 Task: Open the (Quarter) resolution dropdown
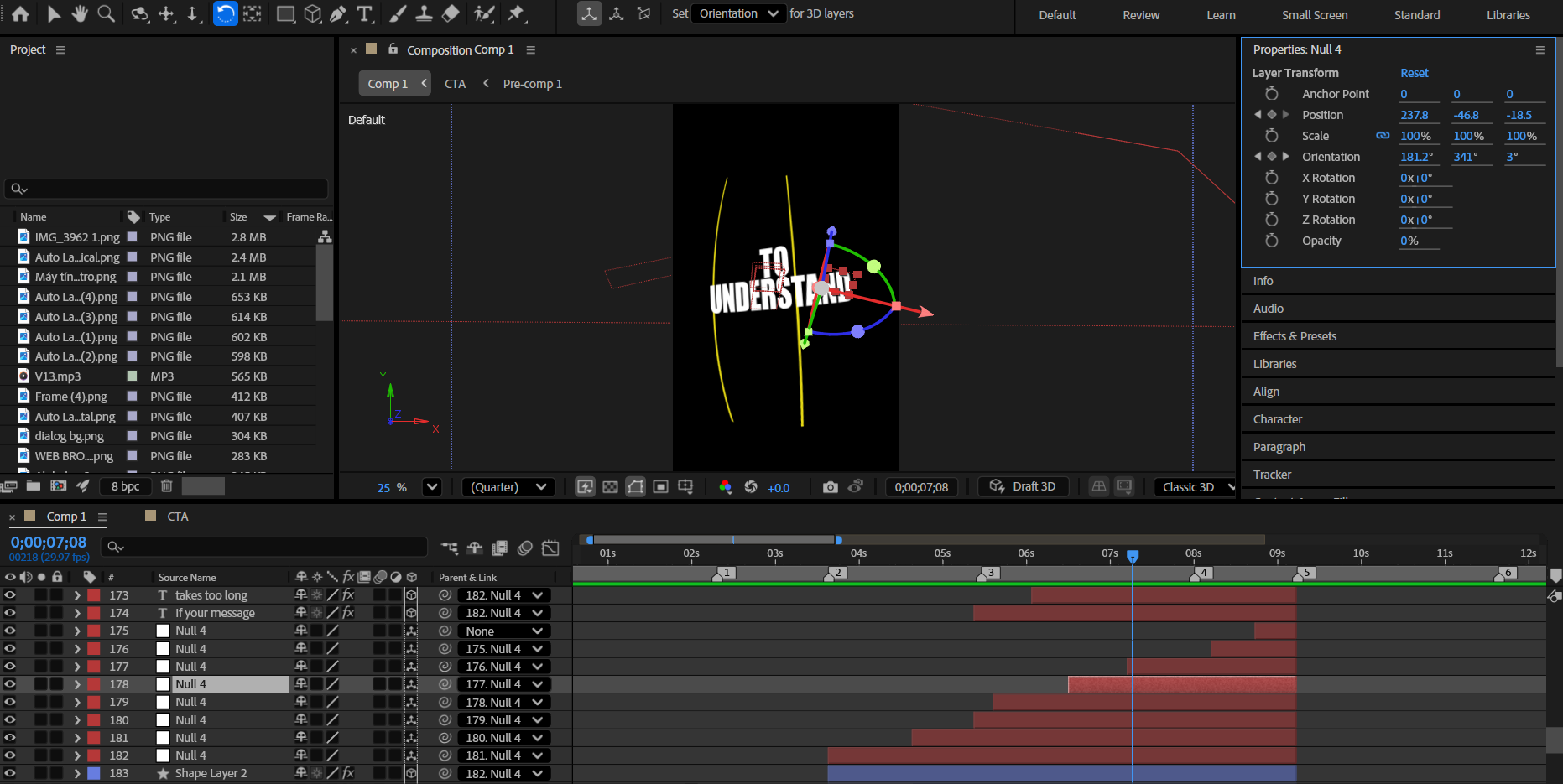click(x=508, y=487)
